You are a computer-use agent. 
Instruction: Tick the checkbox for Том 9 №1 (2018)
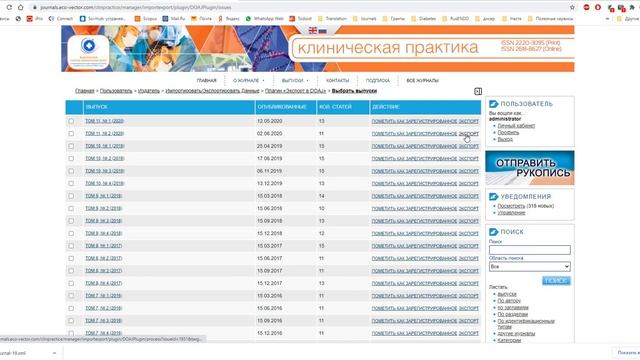click(71, 196)
